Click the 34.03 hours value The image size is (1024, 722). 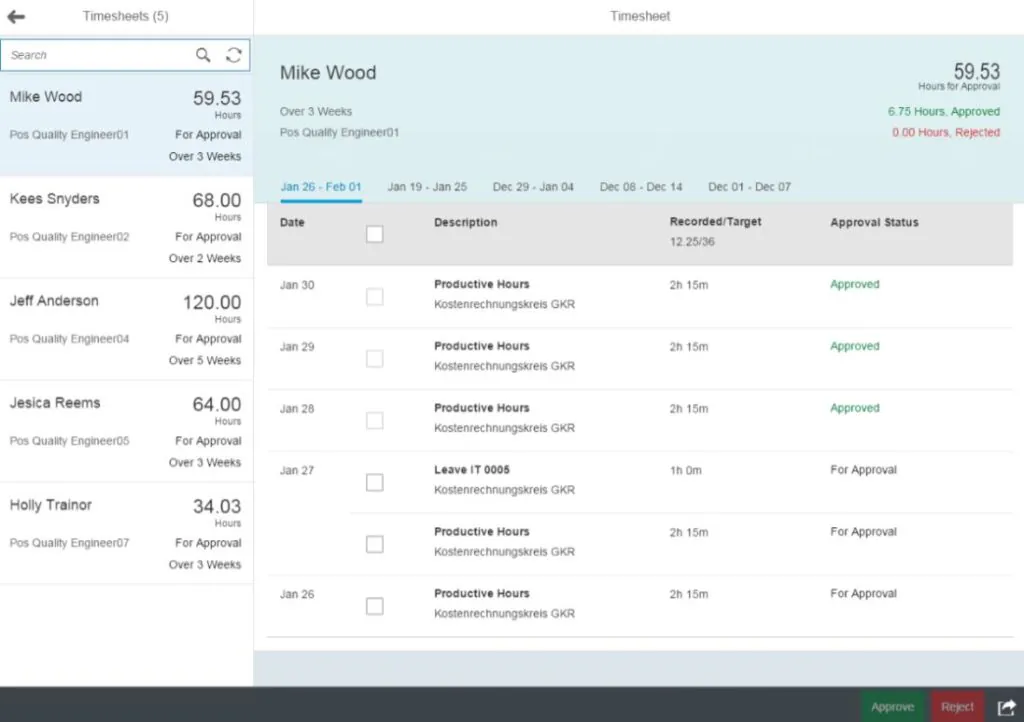pos(216,507)
